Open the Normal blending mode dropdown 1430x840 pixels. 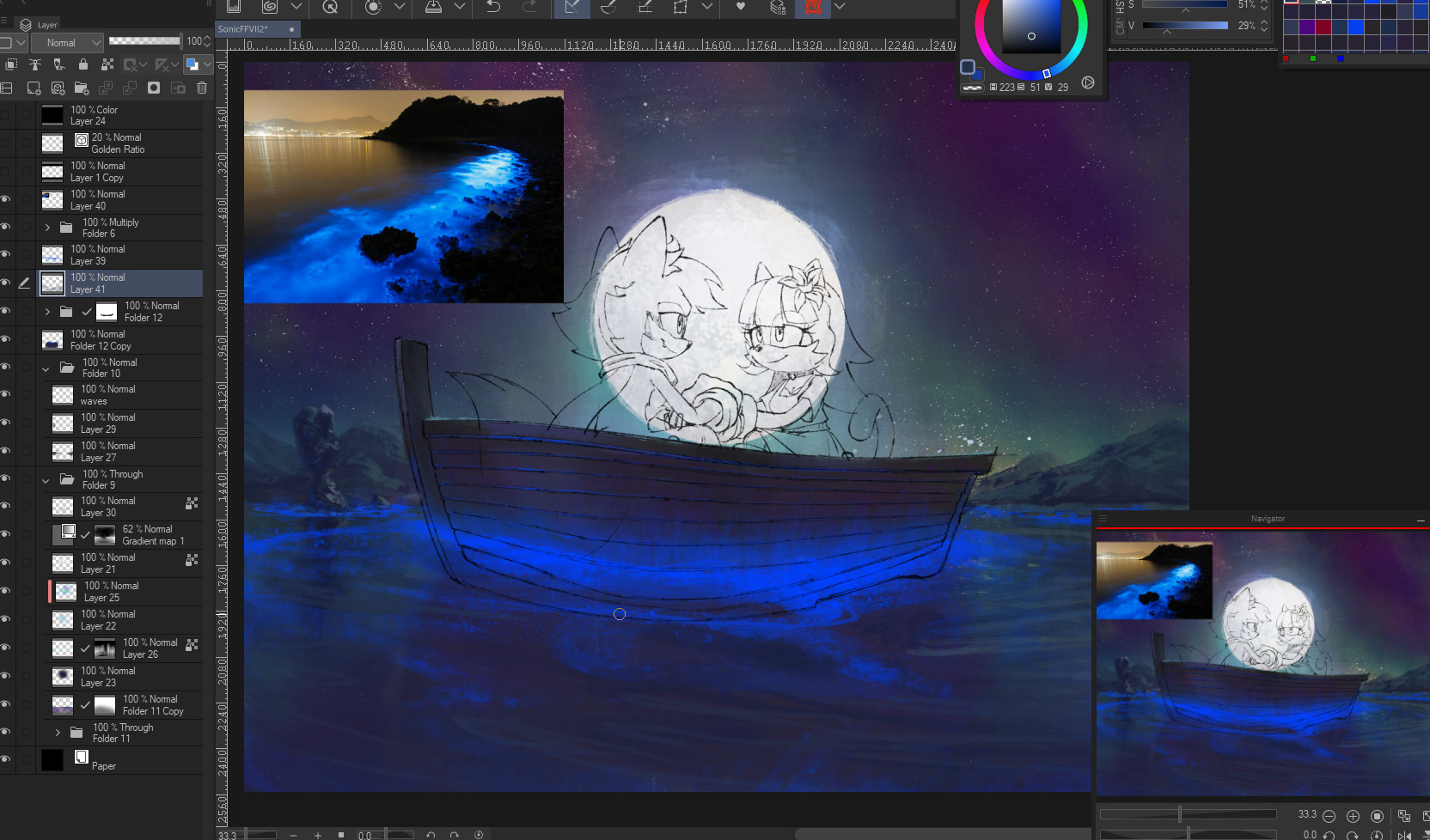click(x=68, y=42)
